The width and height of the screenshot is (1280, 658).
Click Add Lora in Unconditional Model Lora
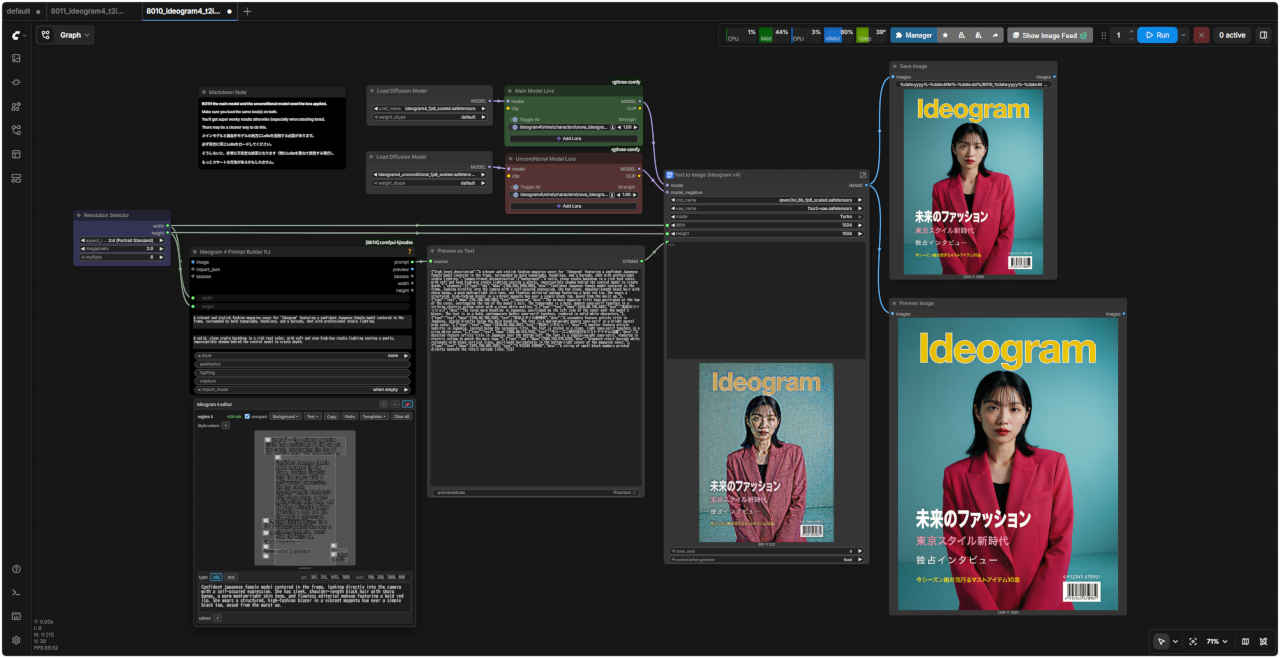click(572, 206)
